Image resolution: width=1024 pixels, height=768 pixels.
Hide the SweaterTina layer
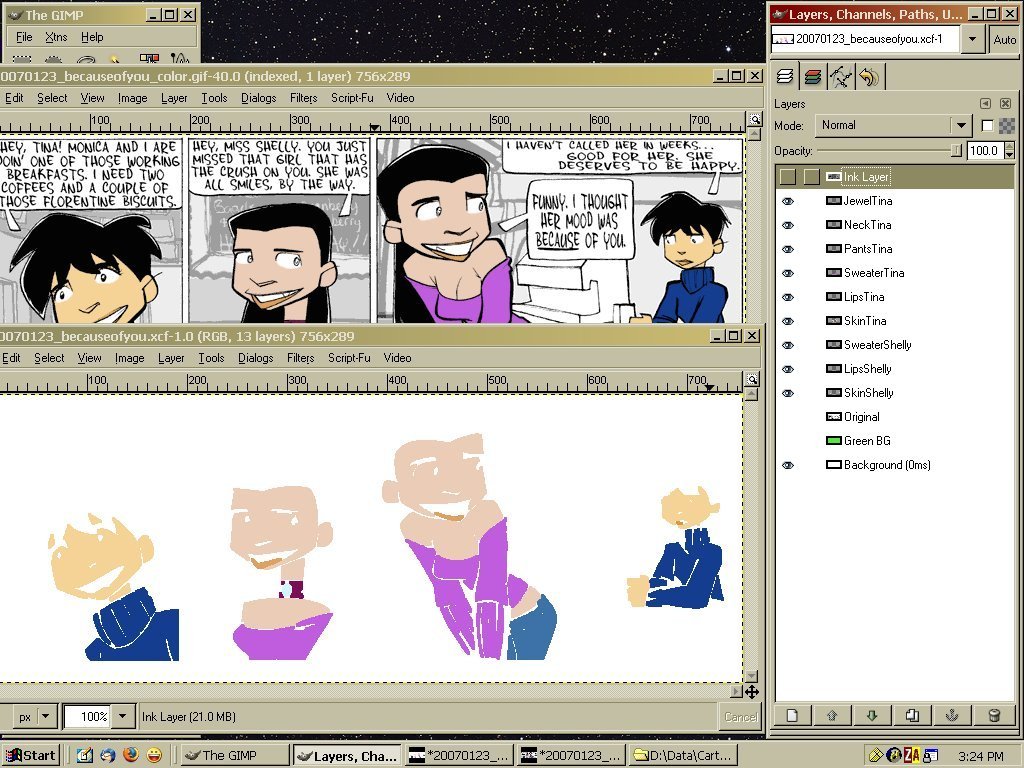tap(788, 273)
